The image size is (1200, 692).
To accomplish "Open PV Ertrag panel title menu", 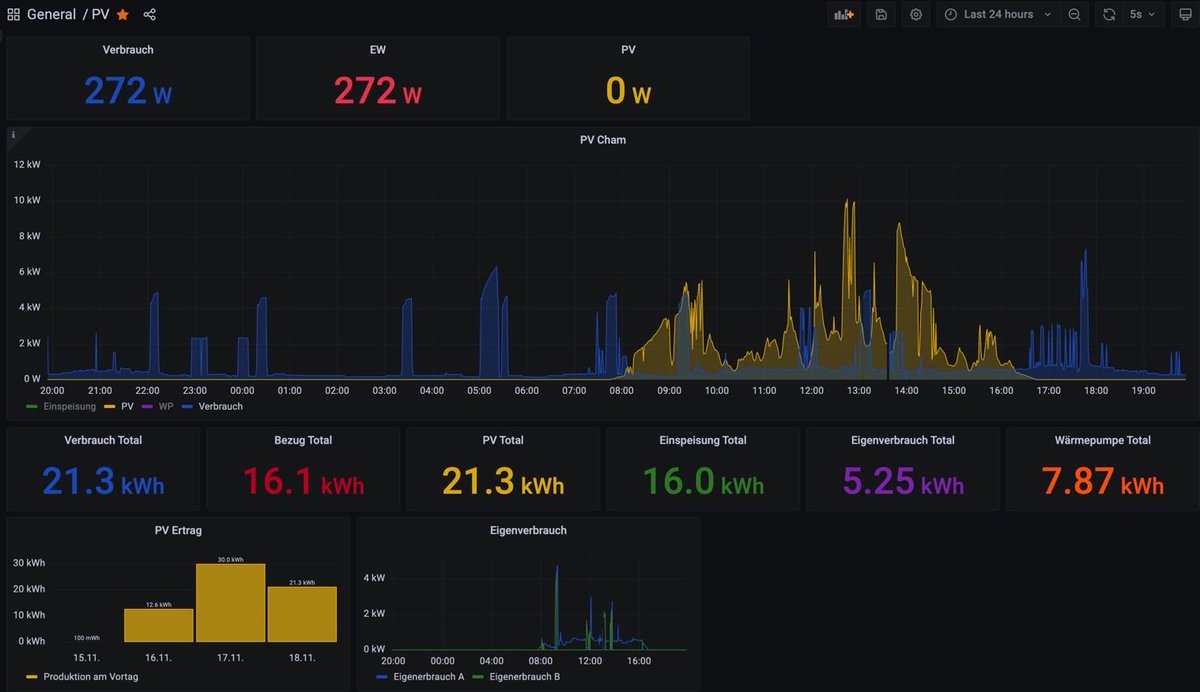I will tap(178, 530).
